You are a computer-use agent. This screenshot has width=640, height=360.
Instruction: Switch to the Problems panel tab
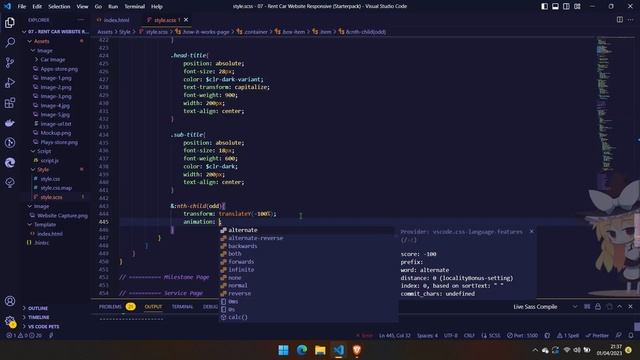coord(110,307)
